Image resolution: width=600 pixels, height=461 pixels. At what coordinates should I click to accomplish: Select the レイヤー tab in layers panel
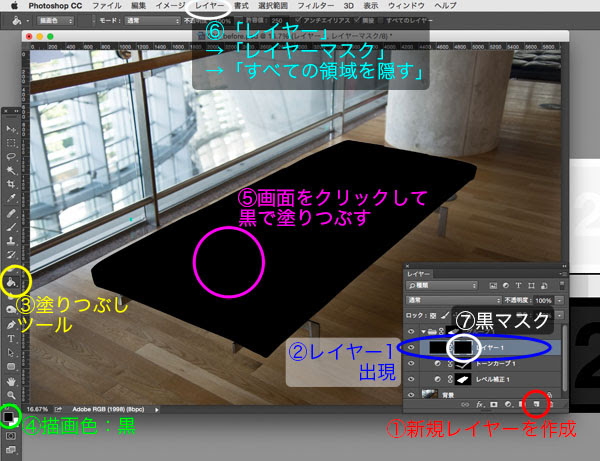click(418, 274)
